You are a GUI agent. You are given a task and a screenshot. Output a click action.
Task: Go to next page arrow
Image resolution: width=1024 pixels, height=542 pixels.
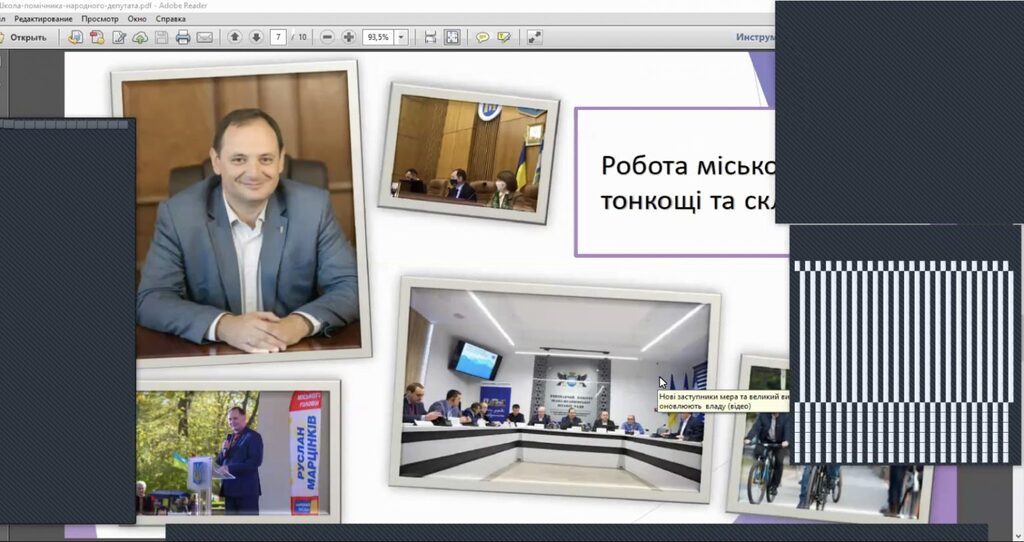pos(256,37)
